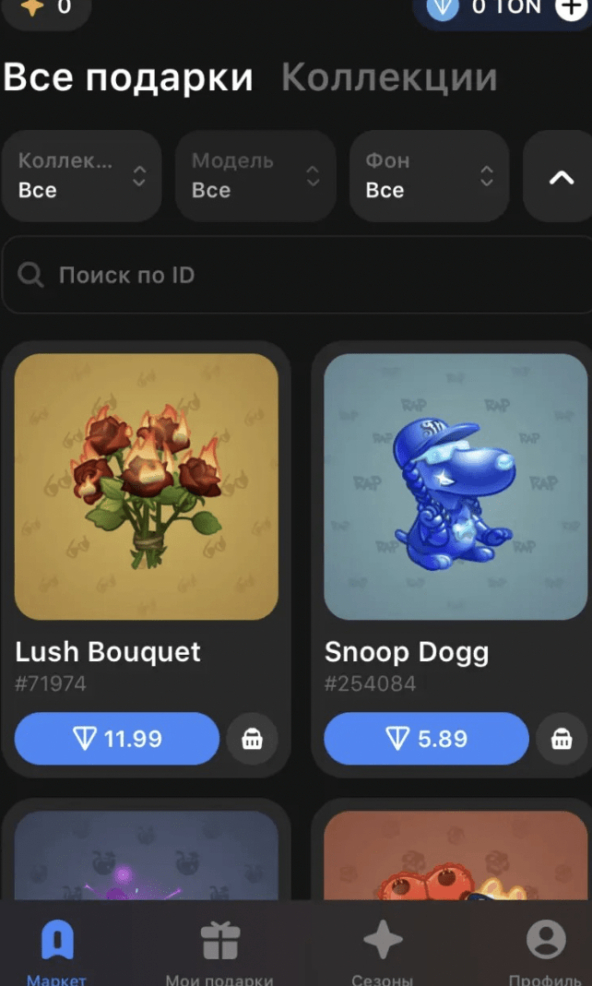592x986 pixels.
Task: Open Сезоны star icon
Action: coord(383,941)
